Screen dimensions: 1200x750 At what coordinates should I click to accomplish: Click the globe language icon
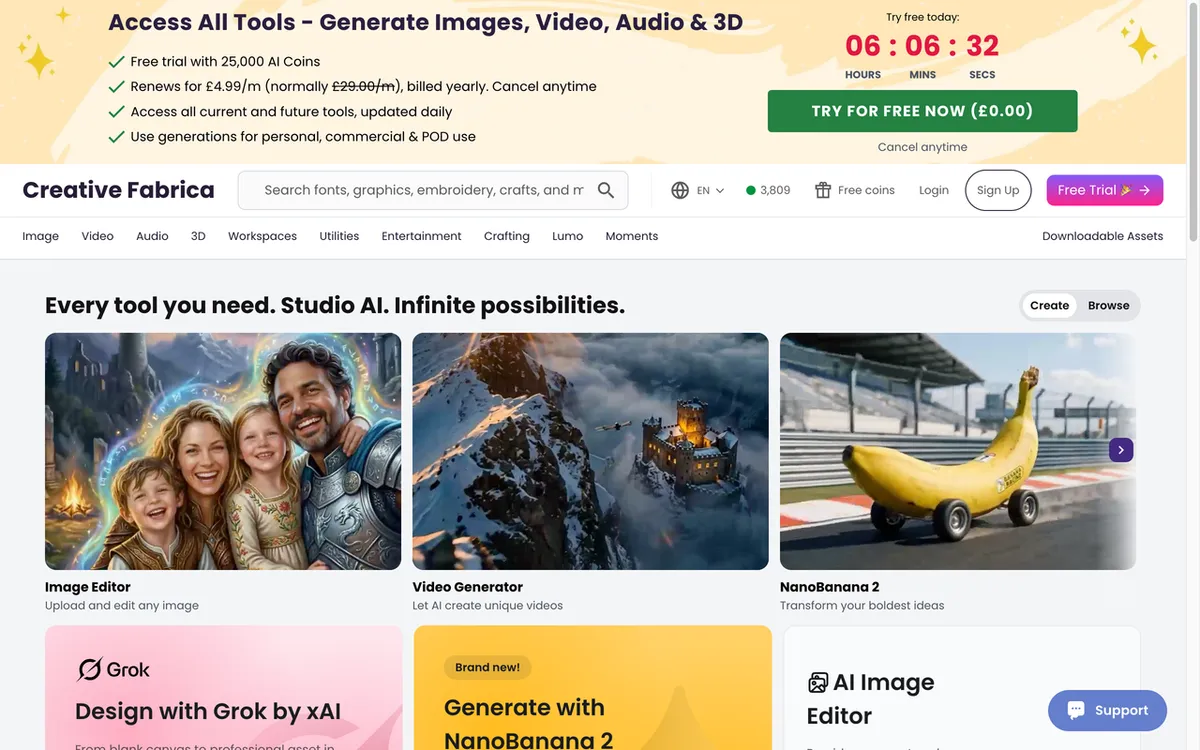click(680, 190)
